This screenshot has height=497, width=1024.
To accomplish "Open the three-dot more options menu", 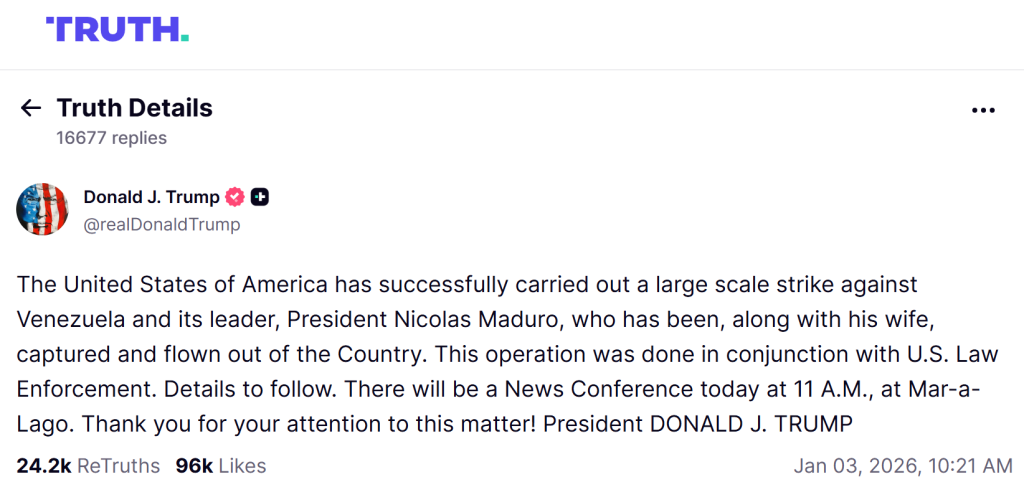I will pyautogui.click(x=983, y=110).
